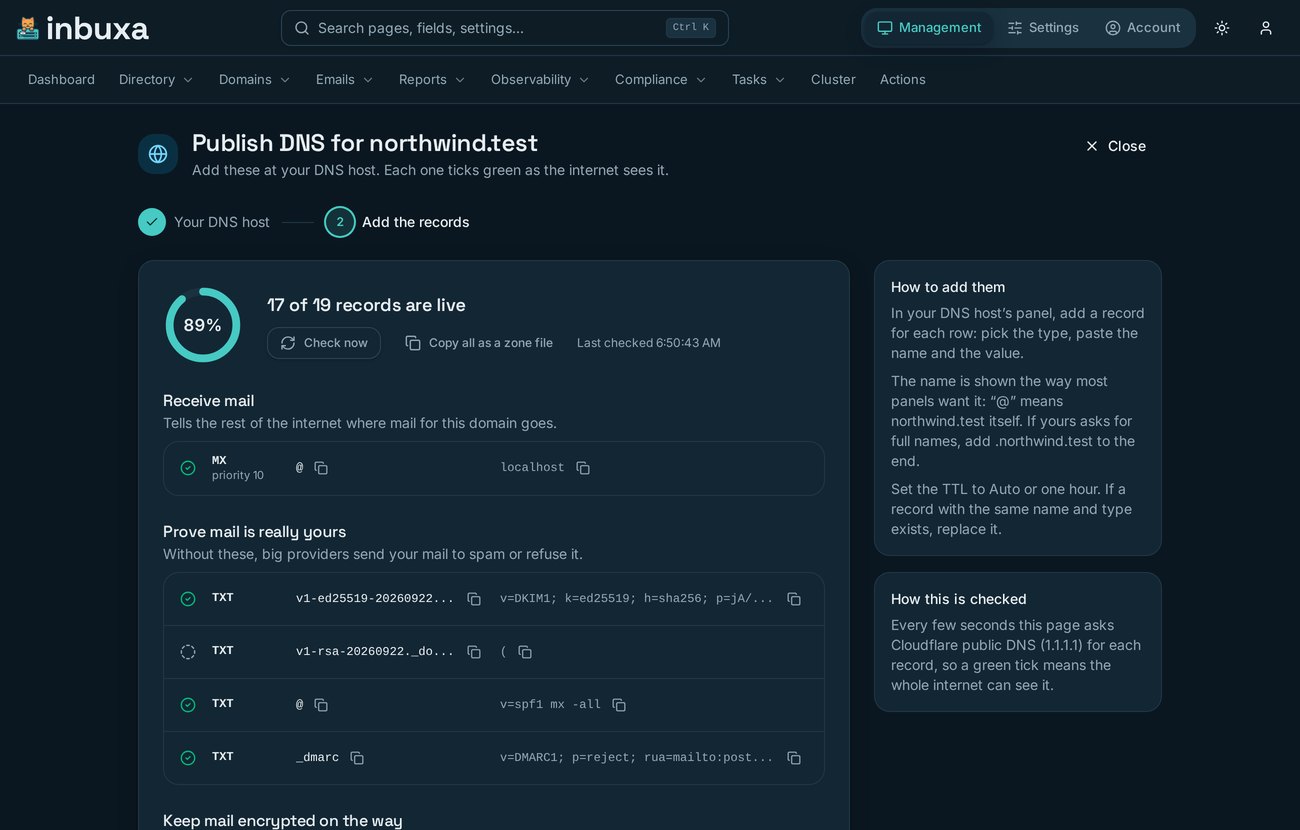Click the inbuxa logo

[x=83, y=28]
